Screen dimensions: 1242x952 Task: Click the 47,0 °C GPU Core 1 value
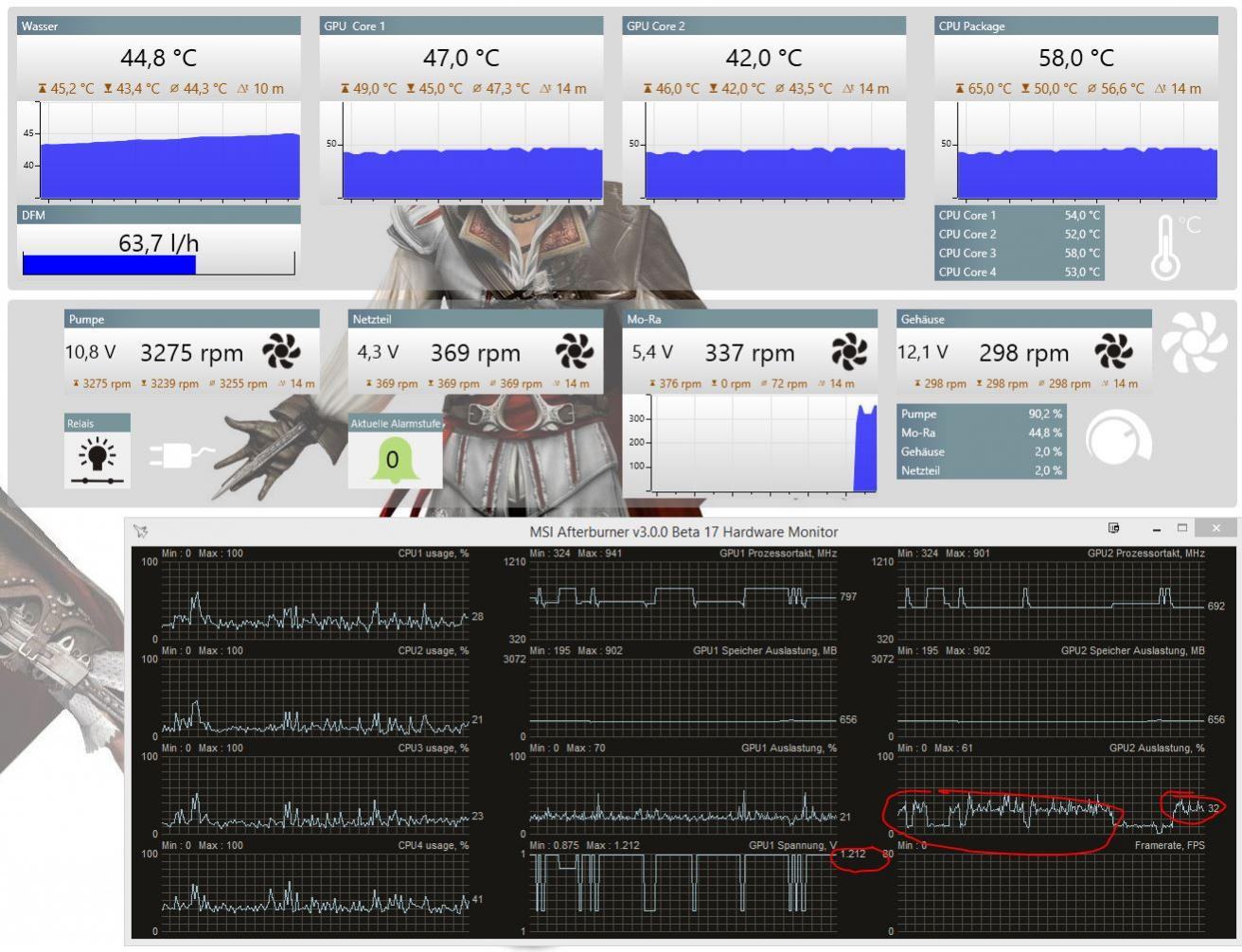tap(461, 58)
